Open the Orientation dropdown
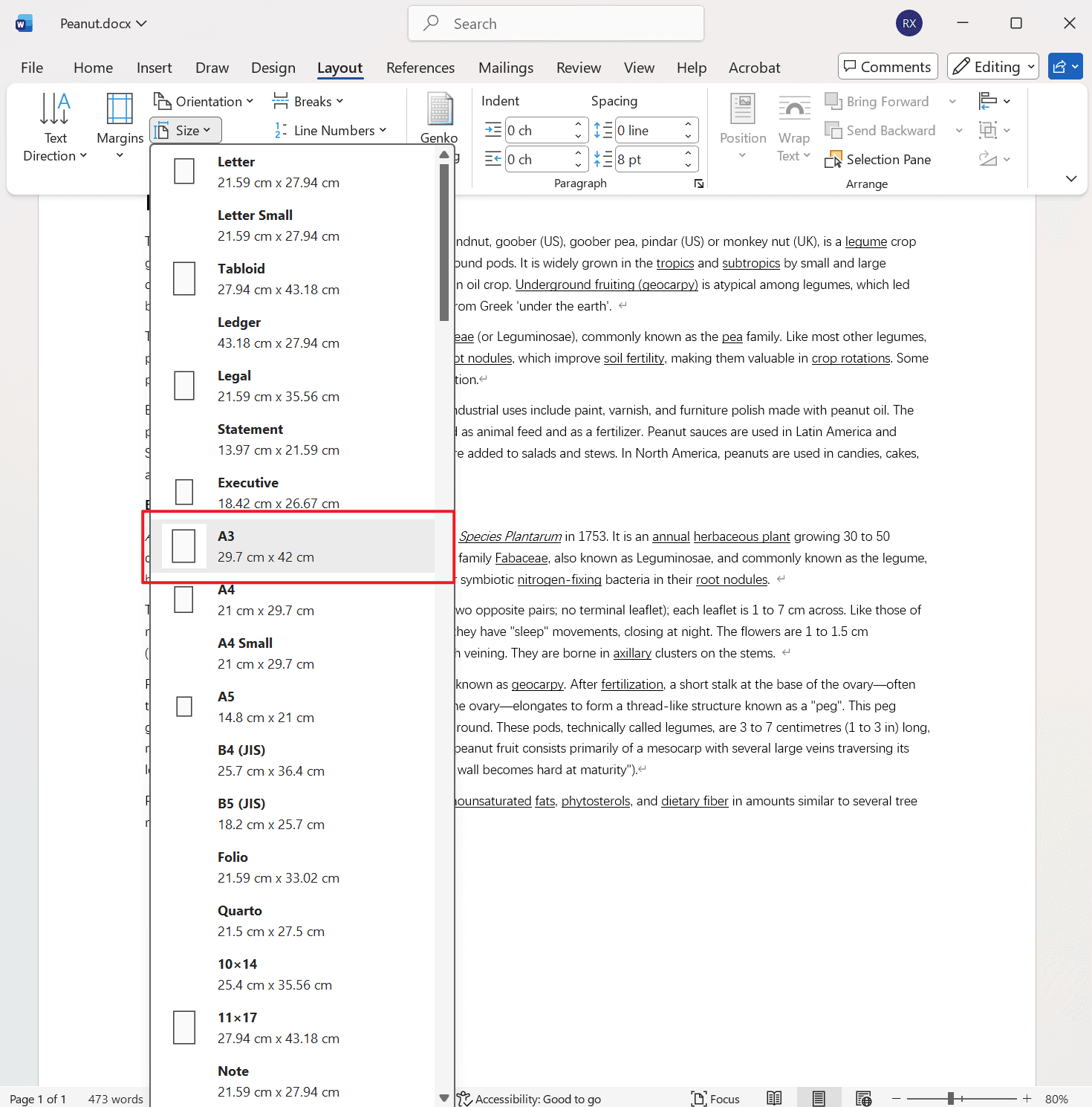The image size is (1092, 1107). (x=204, y=101)
